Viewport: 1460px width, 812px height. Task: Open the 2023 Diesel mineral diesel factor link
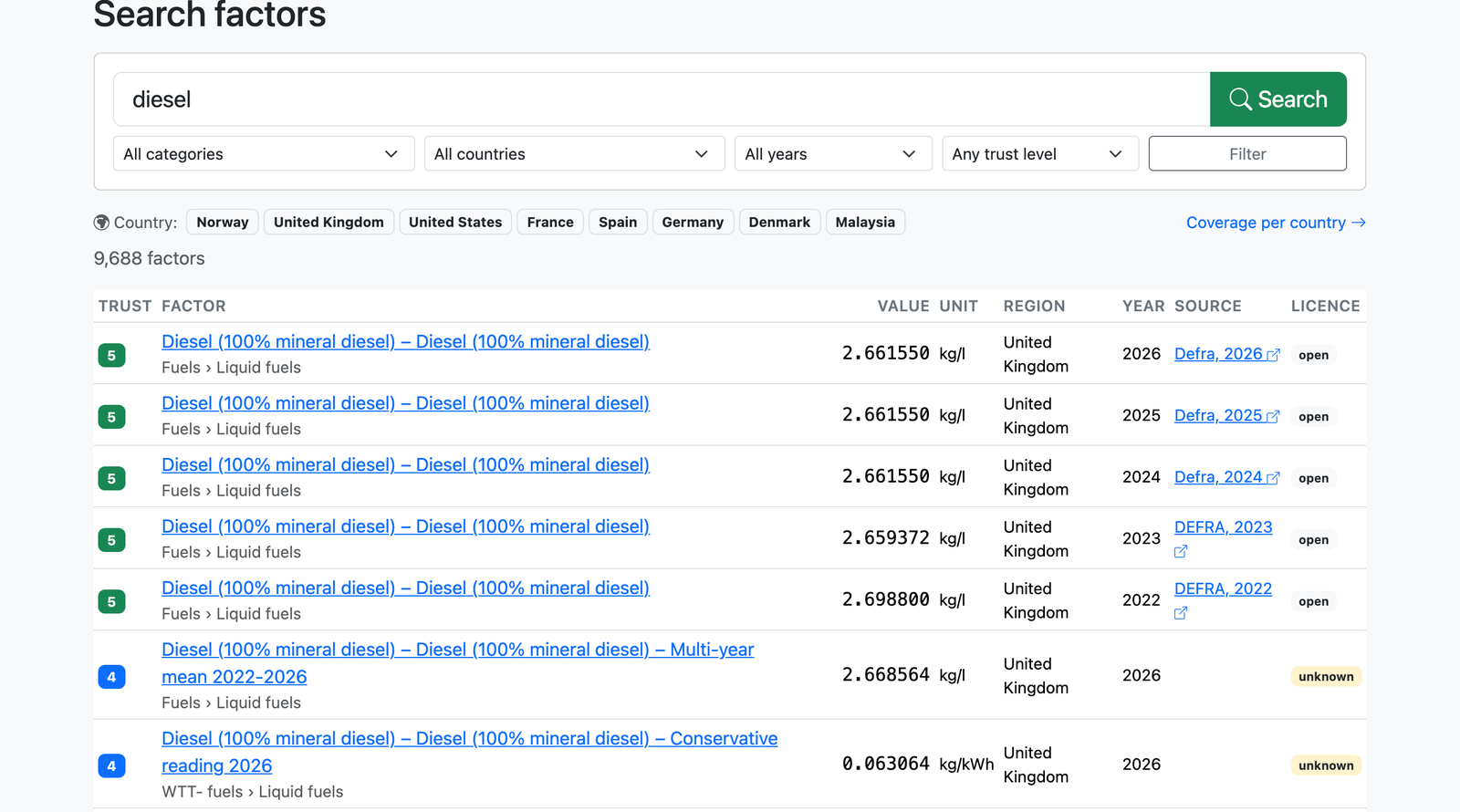point(405,526)
